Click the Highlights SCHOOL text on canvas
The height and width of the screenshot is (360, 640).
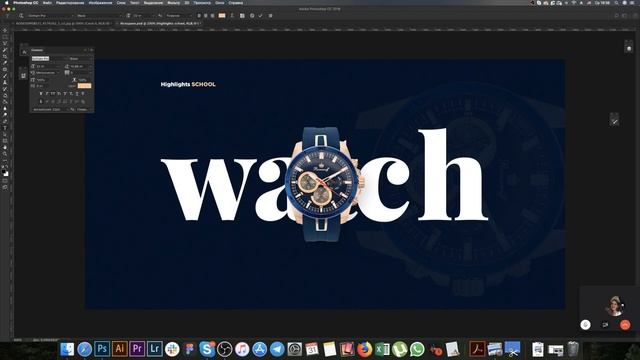(x=188, y=84)
